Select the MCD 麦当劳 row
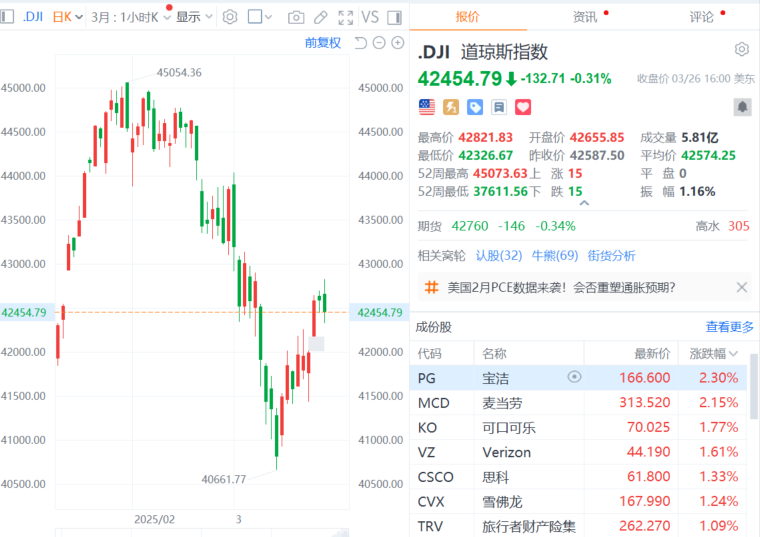The image size is (760, 537). 579,402
